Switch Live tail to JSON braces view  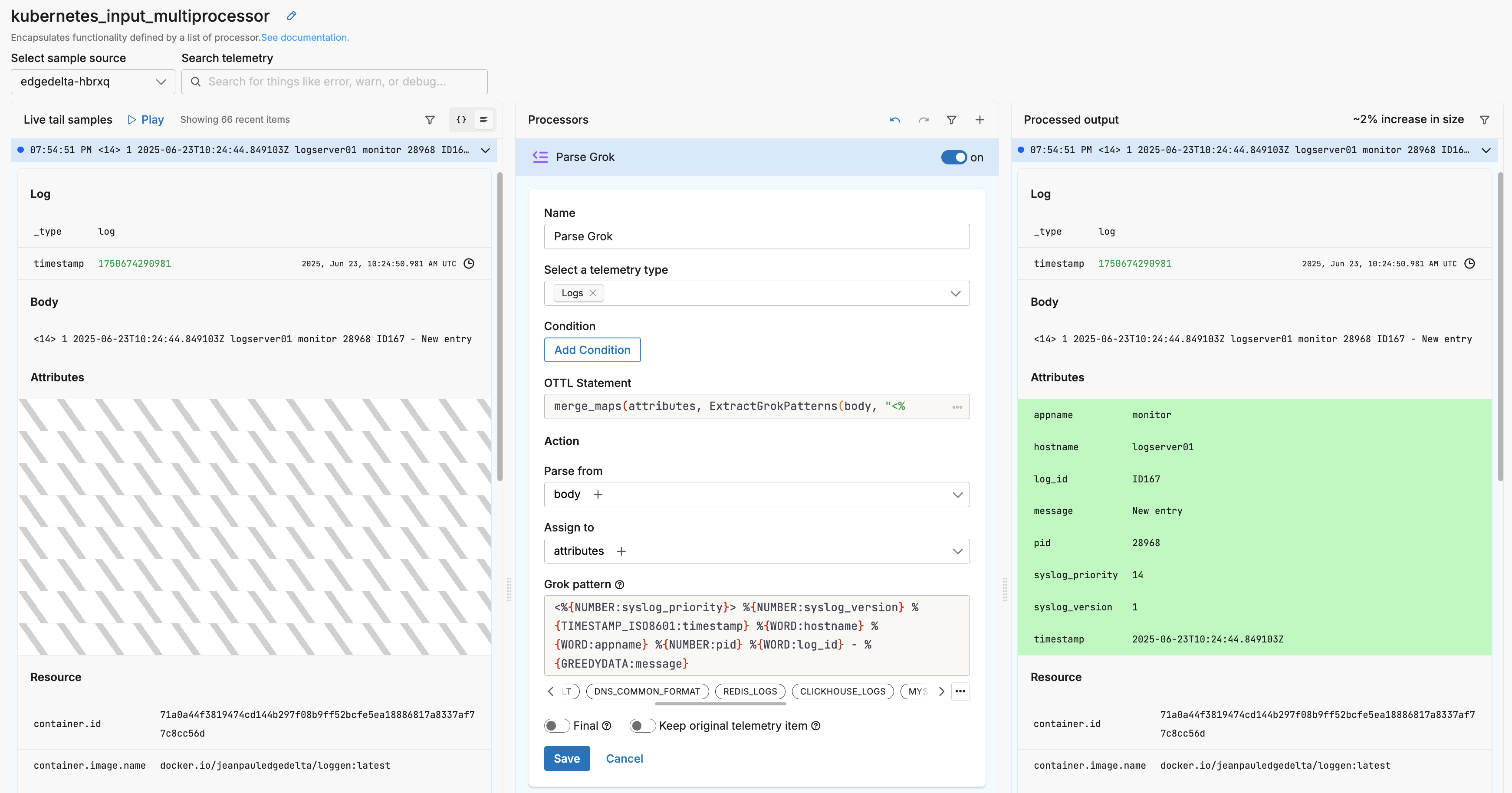(461, 120)
